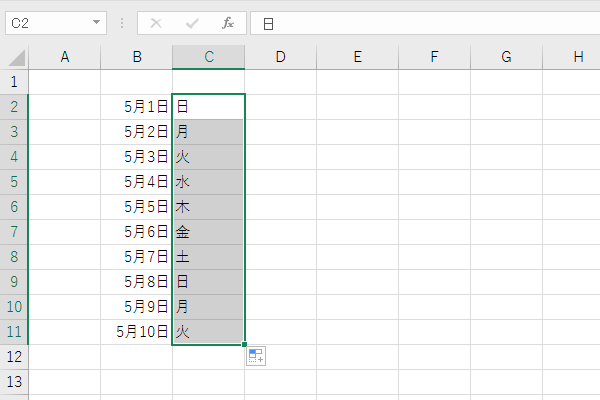Select column D header
Image resolution: width=600 pixels, height=400 pixels.
tap(280, 57)
